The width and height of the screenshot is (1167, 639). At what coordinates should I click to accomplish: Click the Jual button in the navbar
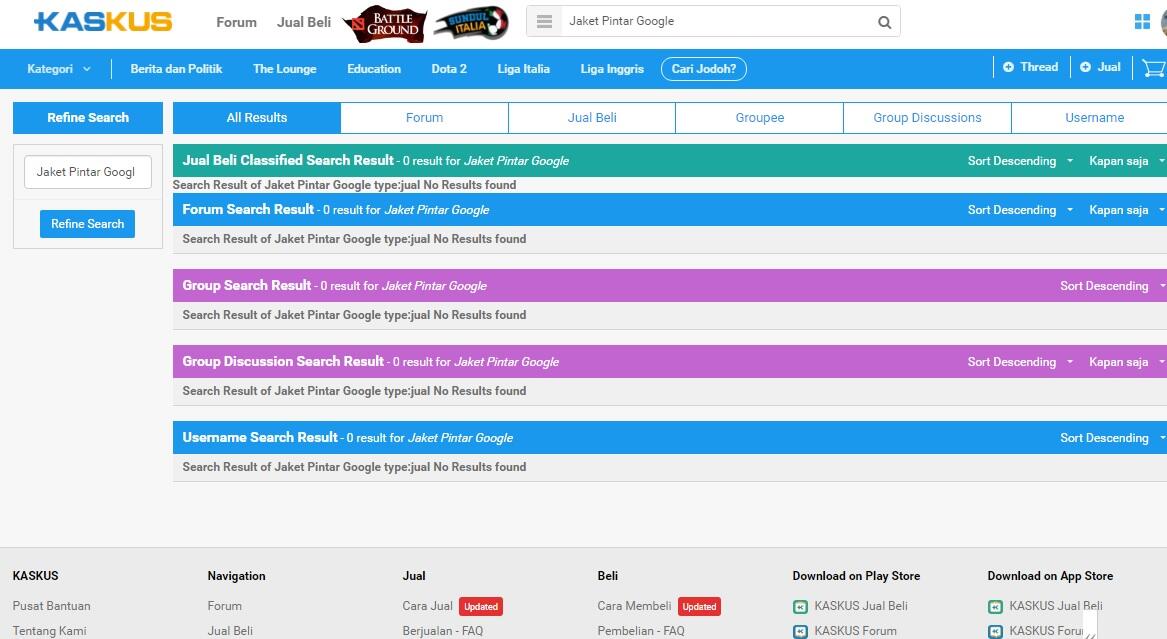click(x=1100, y=67)
